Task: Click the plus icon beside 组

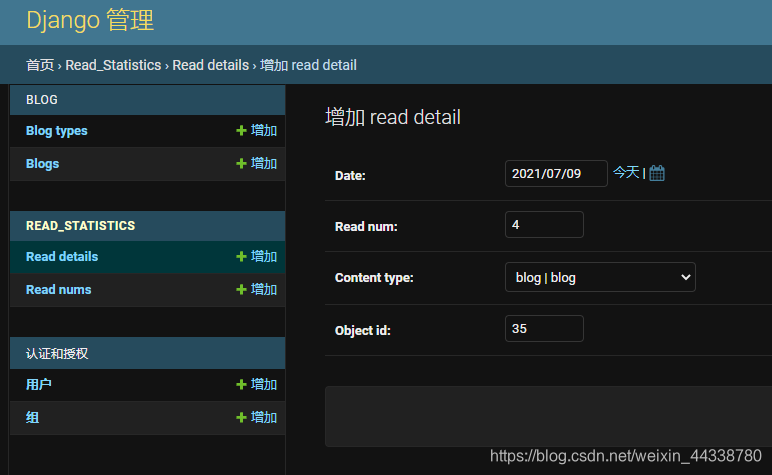Action: click(x=241, y=417)
